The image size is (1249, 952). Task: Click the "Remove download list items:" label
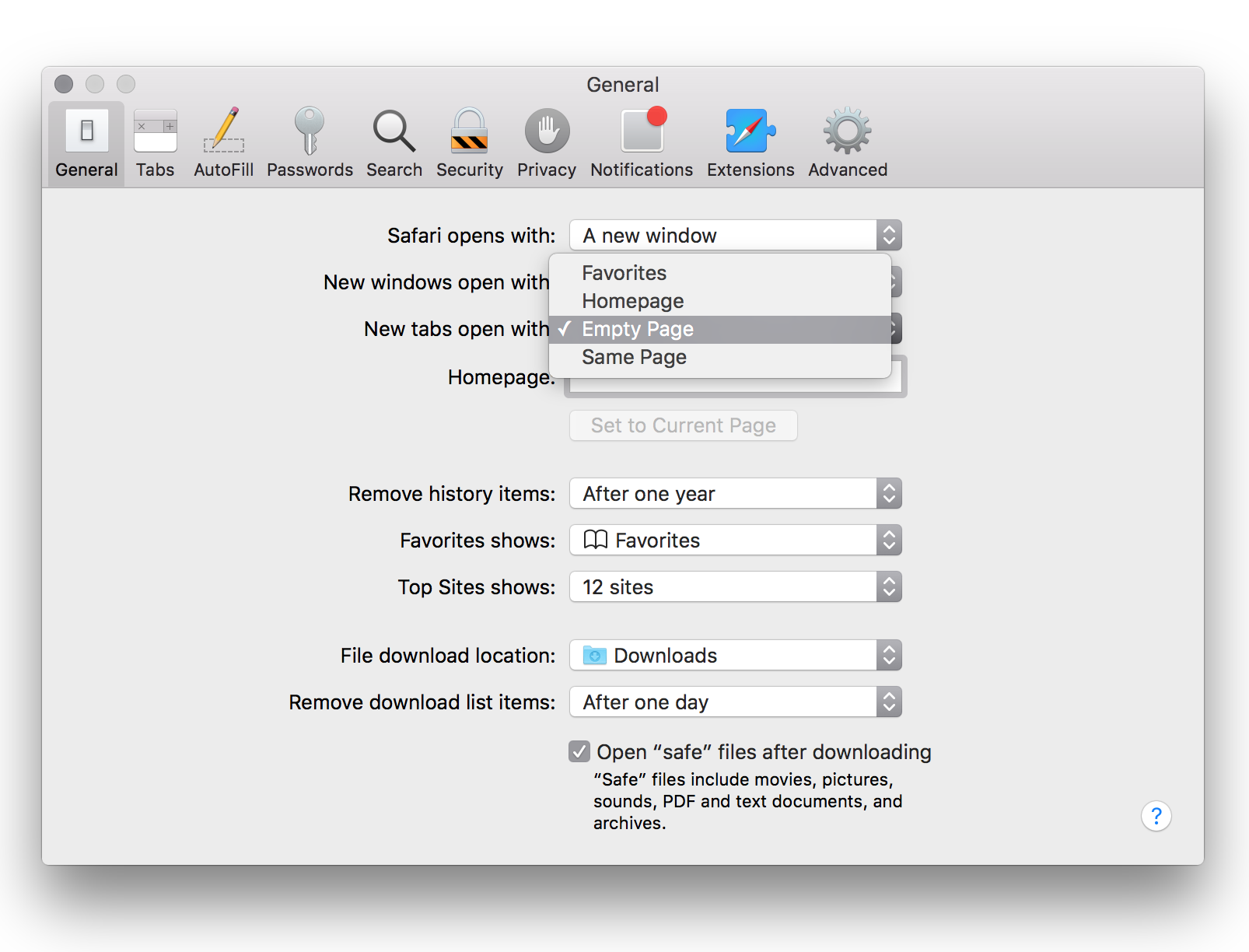[x=422, y=702]
